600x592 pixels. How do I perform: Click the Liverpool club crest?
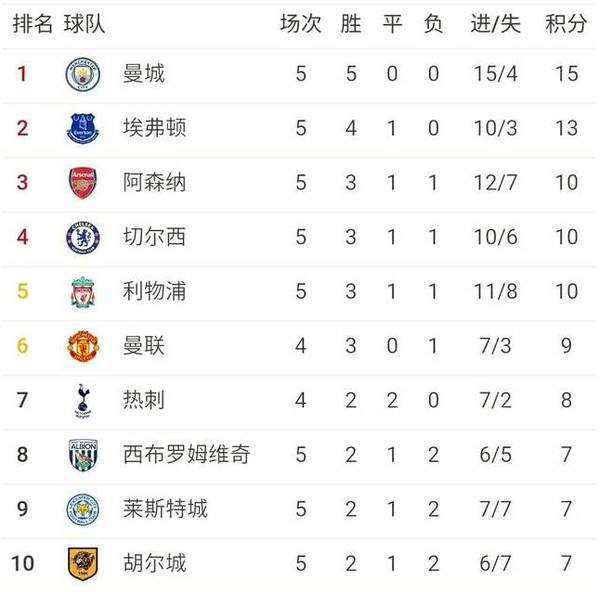82,292
